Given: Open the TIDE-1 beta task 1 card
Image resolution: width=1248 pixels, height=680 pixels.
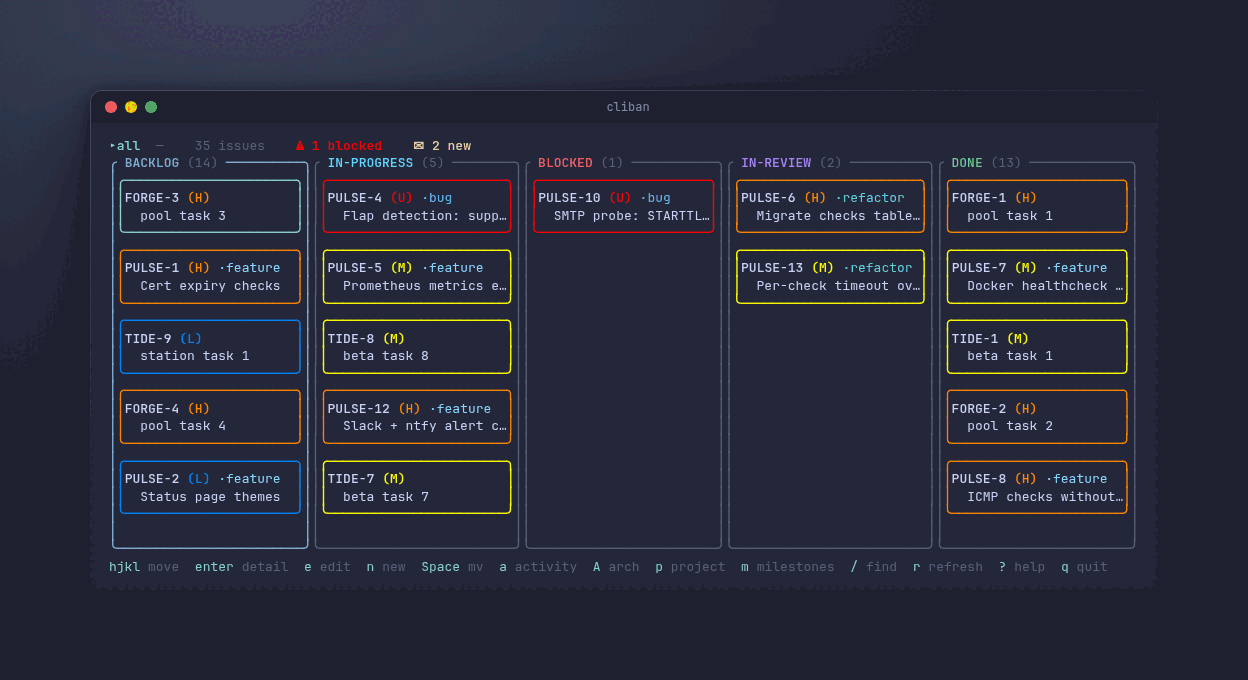Looking at the screenshot, I should click(1037, 347).
